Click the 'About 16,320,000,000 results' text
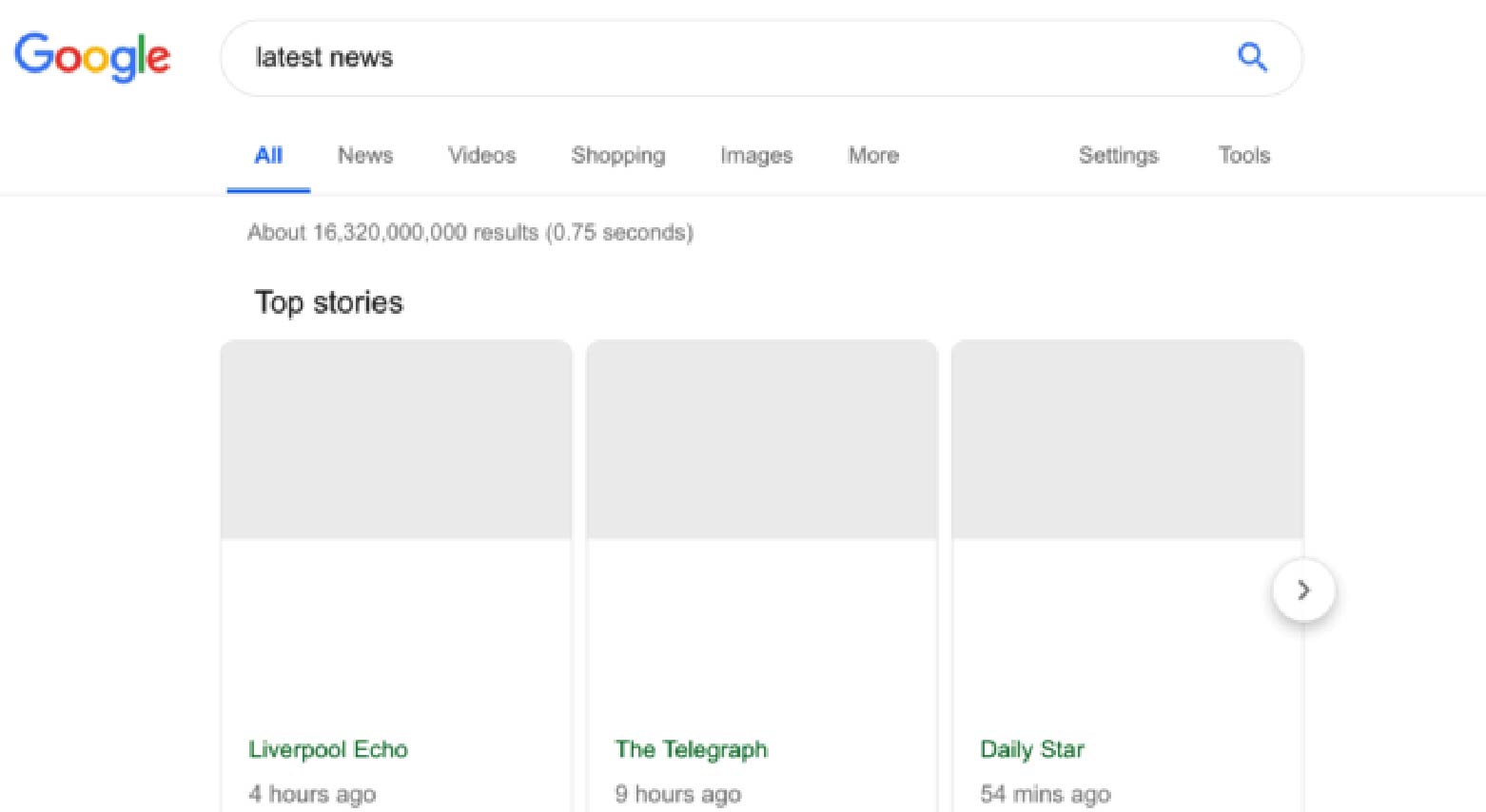 pyautogui.click(x=393, y=233)
